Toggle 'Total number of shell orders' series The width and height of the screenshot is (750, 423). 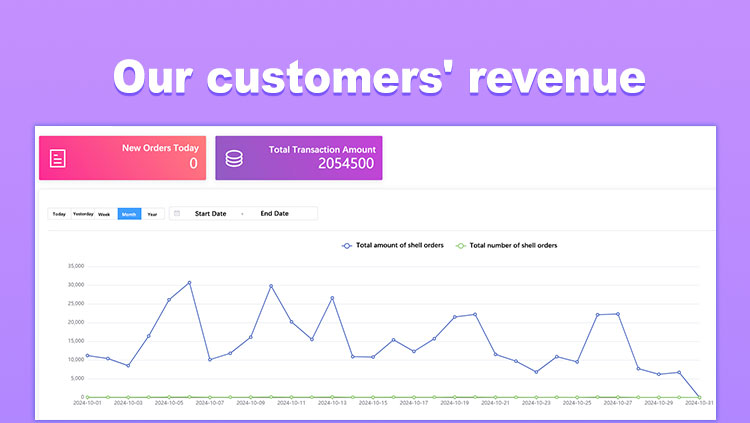coord(513,245)
